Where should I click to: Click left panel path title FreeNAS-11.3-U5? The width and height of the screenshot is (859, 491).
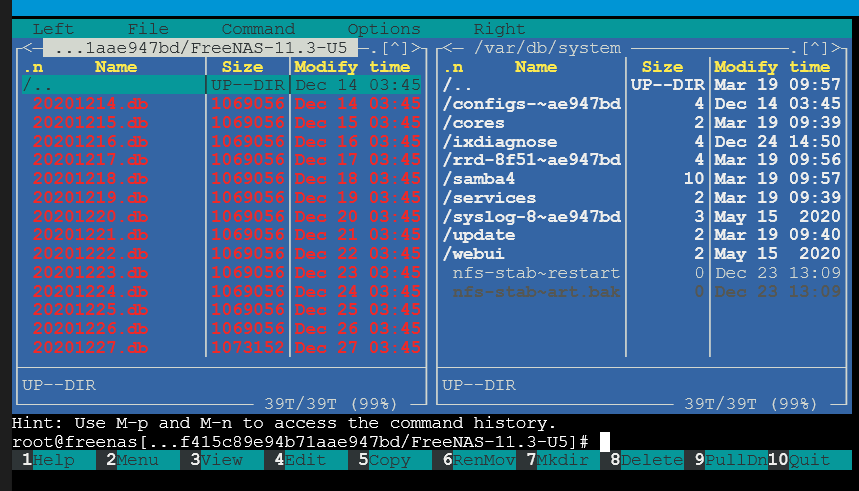tap(201, 48)
